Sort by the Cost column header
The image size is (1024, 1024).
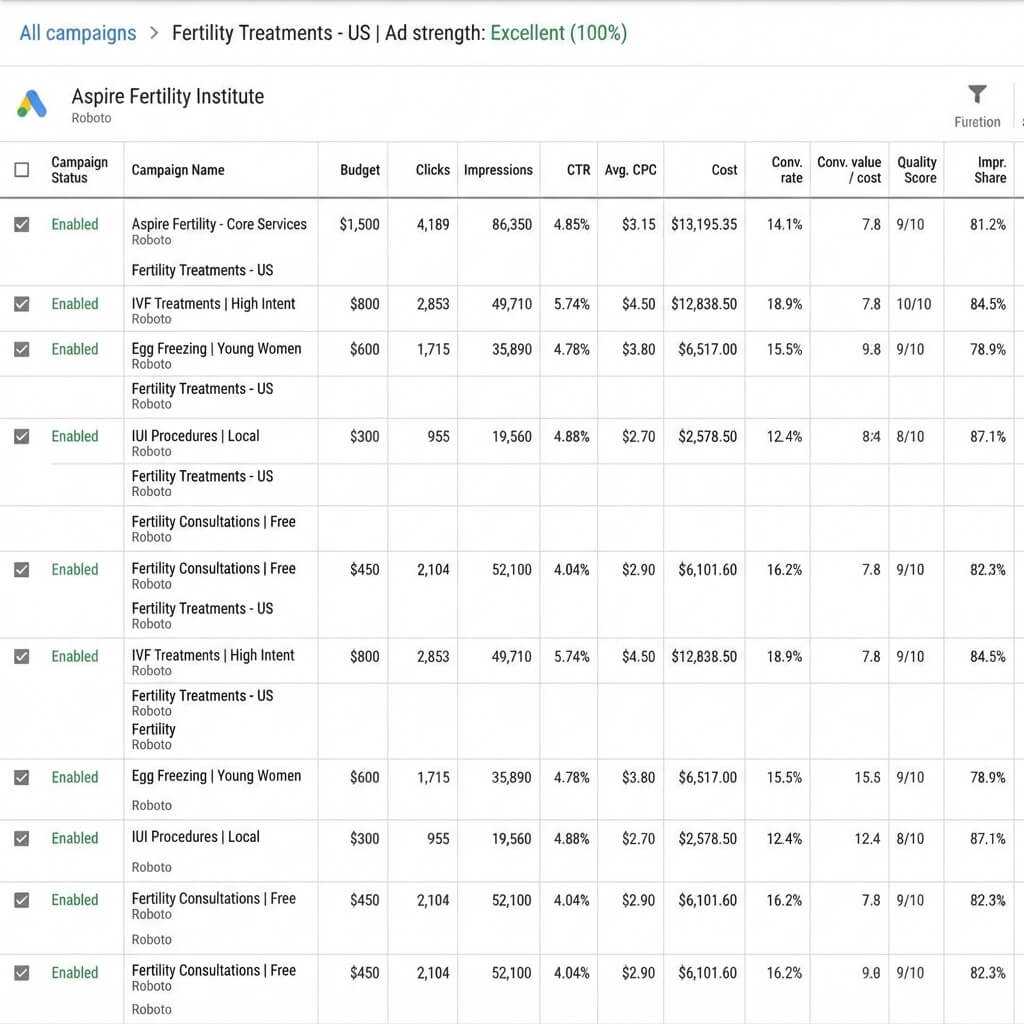(724, 170)
